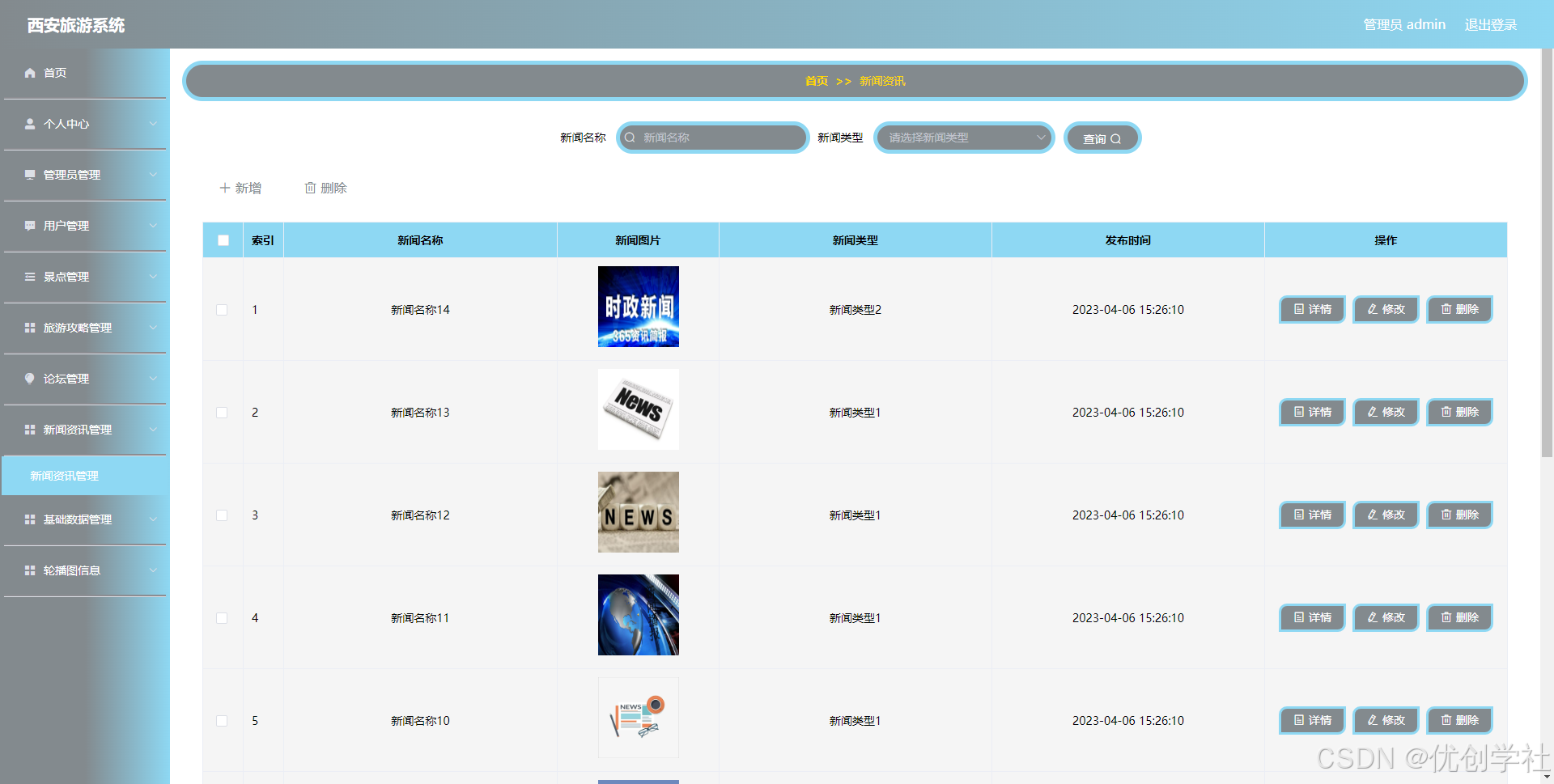Expand 个人中心 with its chevron arrow
1554x784 pixels.
click(153, 124)
